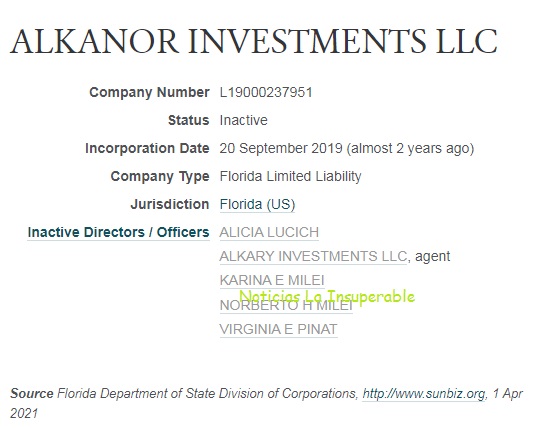Click the Company Number label

(150, 92)
